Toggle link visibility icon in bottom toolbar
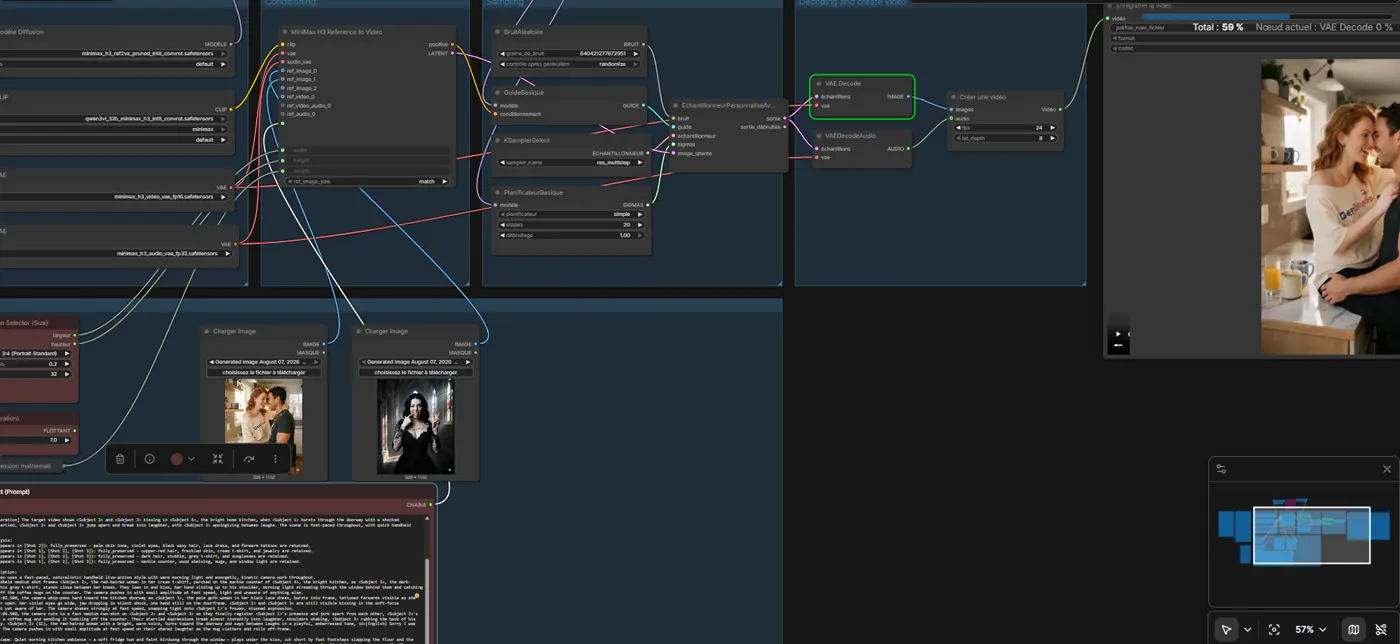Screen dimensions: 1400x644 click(x=1381, y=630)
